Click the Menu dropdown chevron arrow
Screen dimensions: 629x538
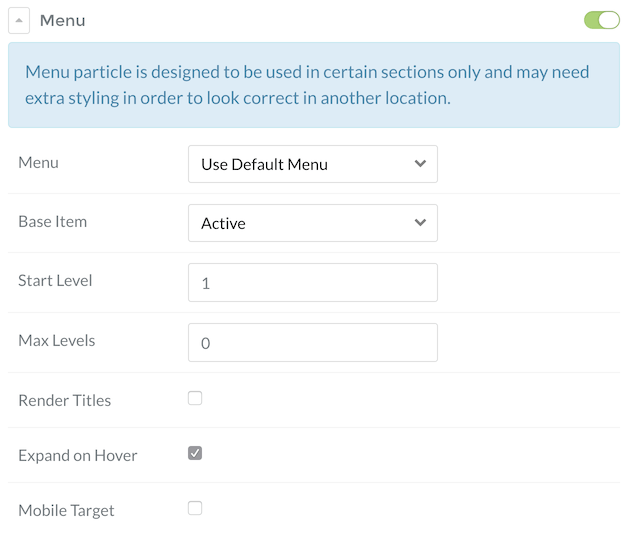tap(420, 164)
